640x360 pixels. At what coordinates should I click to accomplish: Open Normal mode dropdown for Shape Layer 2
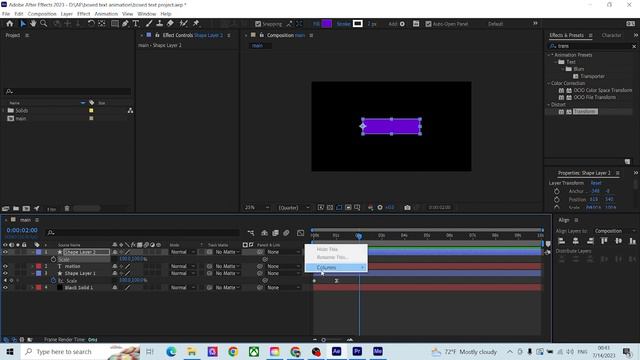click(x=182, y=252)
